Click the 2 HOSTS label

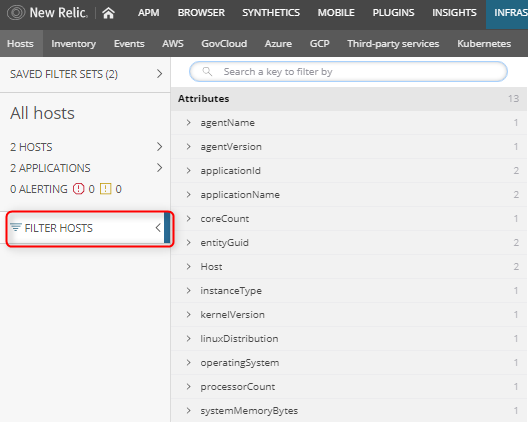[31, 147]
